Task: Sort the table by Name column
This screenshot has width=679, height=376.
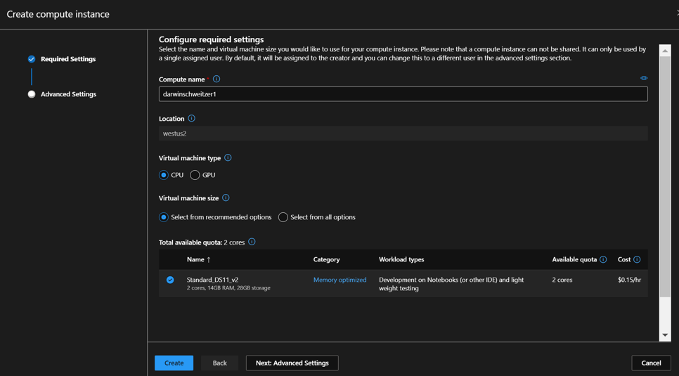Action: 199,259
